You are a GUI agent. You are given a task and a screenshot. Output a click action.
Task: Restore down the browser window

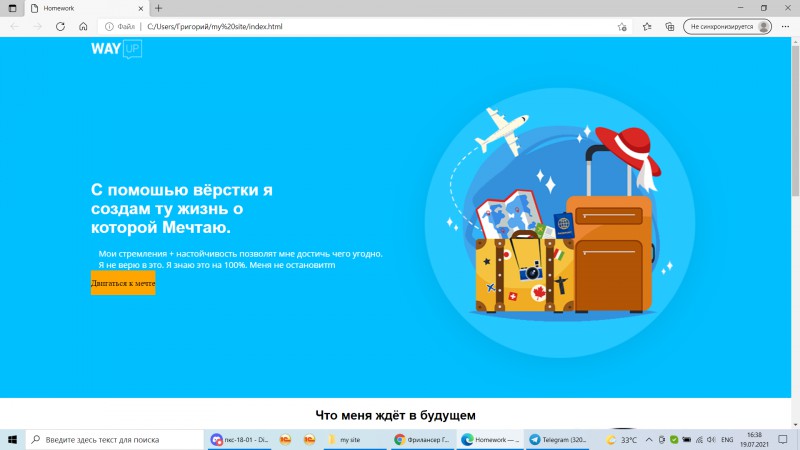pos(764,8)
